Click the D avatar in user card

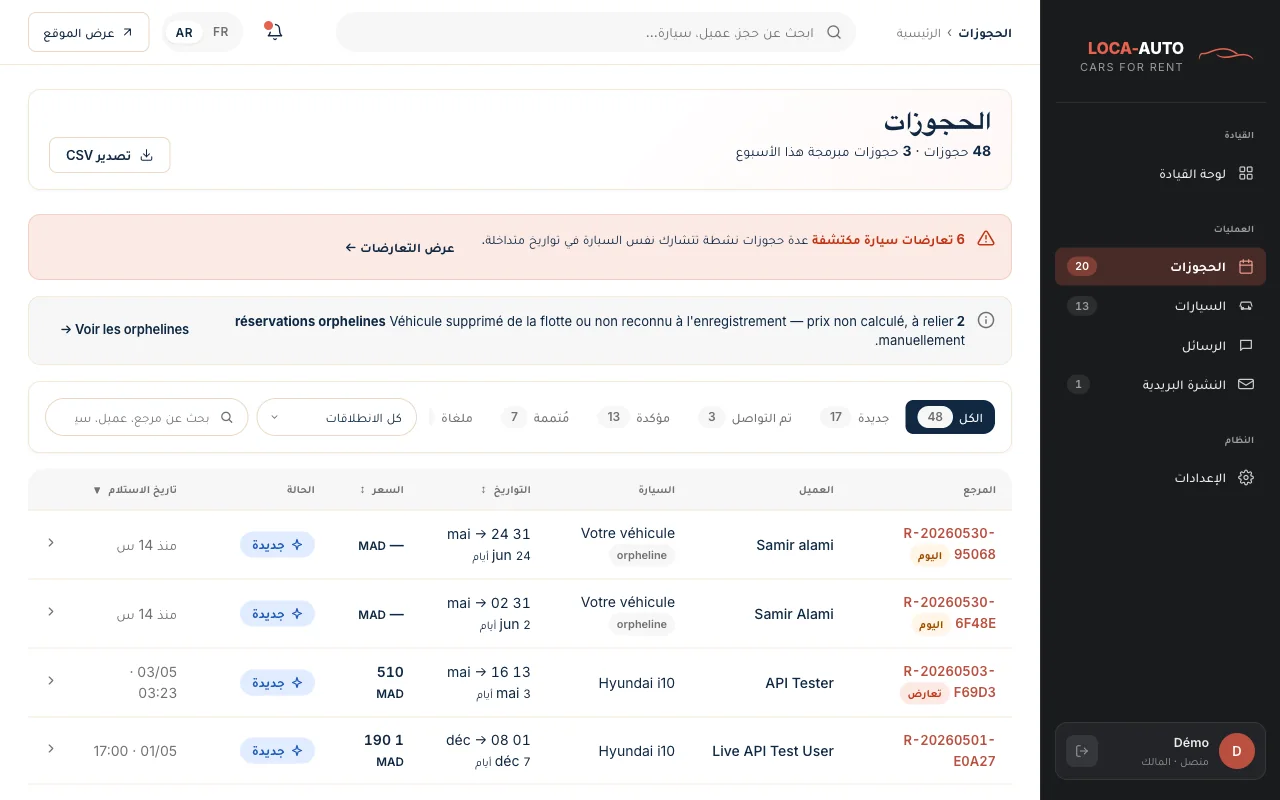pos(1237,751)
